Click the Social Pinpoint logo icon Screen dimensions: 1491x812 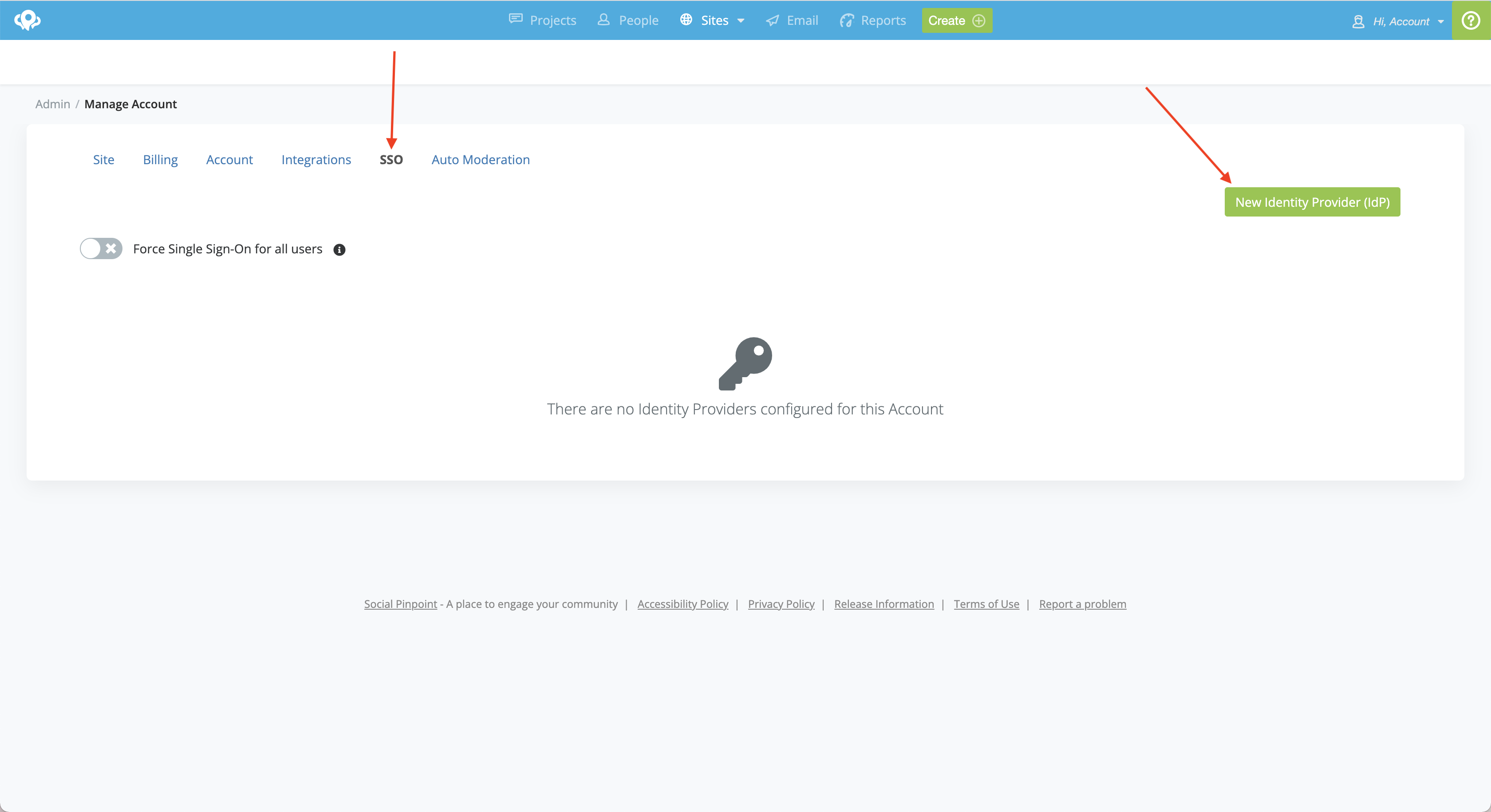(27, 20)
